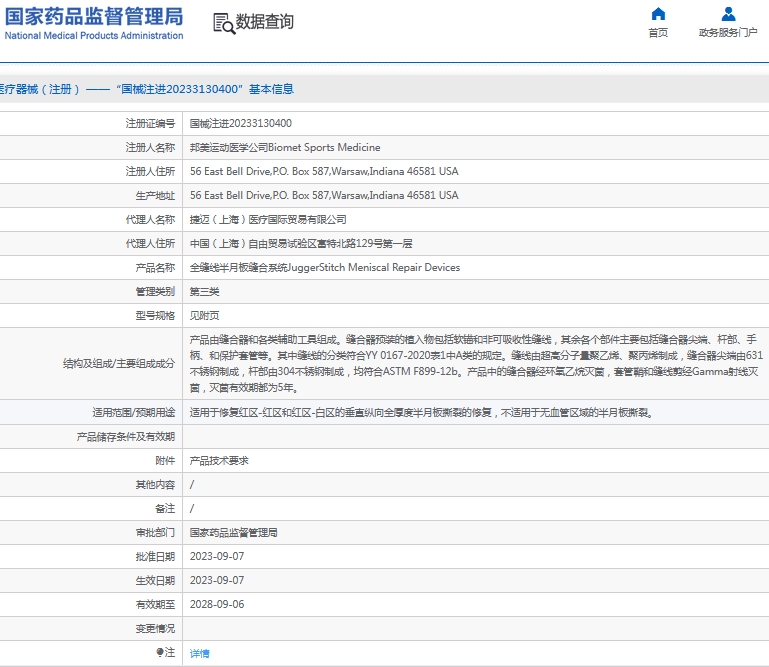Click the 备注 row label

pos(165,509)
